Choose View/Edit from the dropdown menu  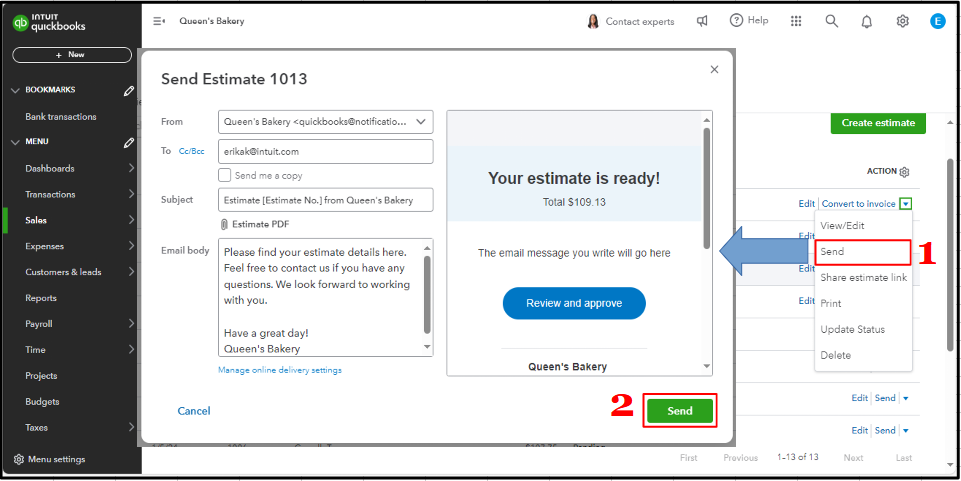pos(863,225)
